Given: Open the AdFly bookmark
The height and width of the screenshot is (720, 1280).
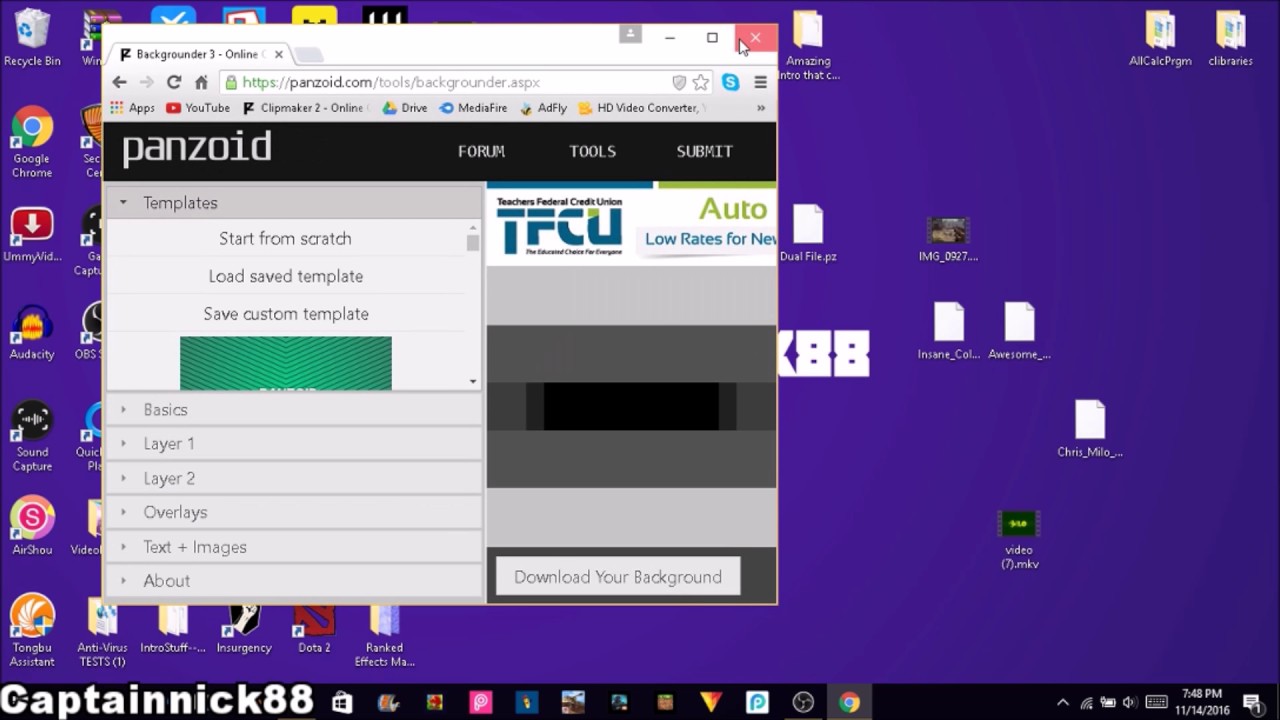Looking at the screenshot, I should (x=543, y=108).
